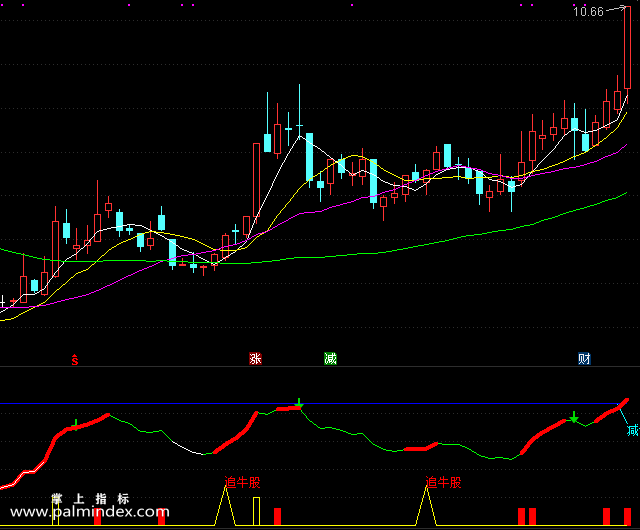The height and width of the screenshot is (530, 640).
Task: Click green down arrow at indicator peak
Action: 299,403
